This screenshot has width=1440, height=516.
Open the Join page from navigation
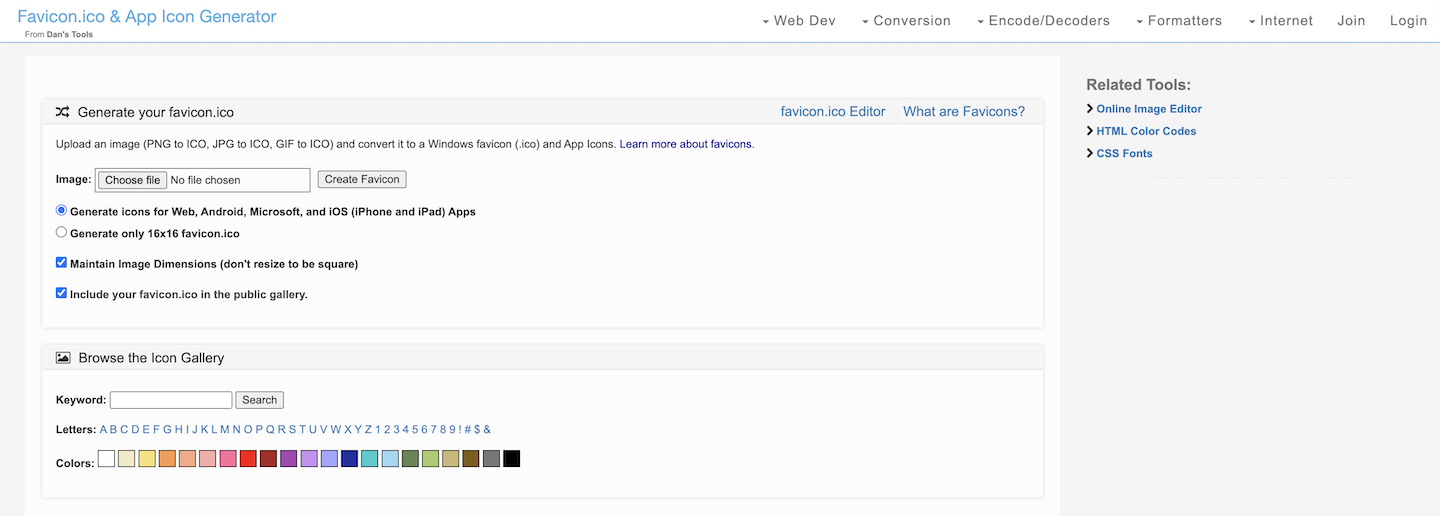click(x=1351, y=21)
